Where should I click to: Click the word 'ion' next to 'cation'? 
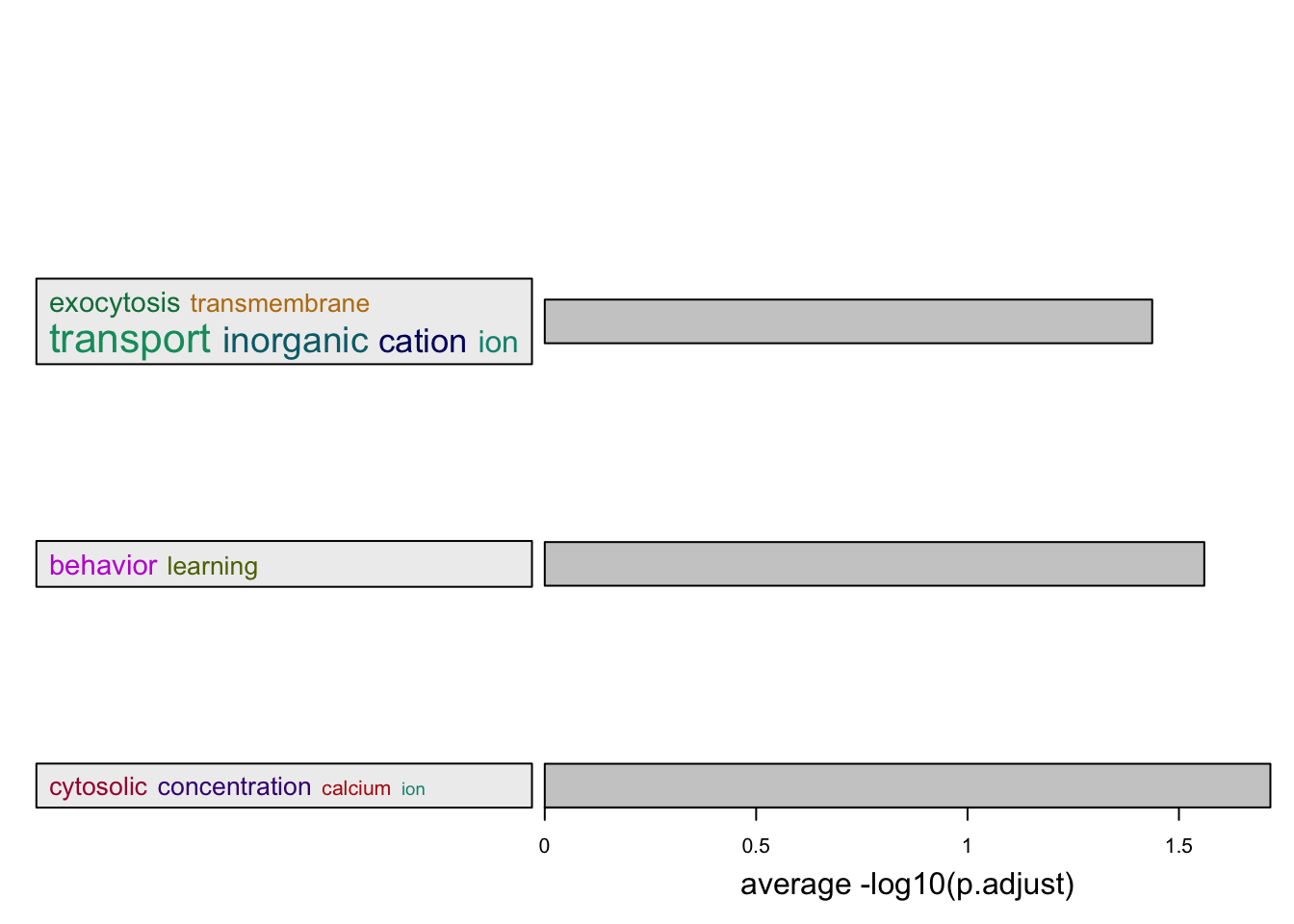[x=498, y=343]
